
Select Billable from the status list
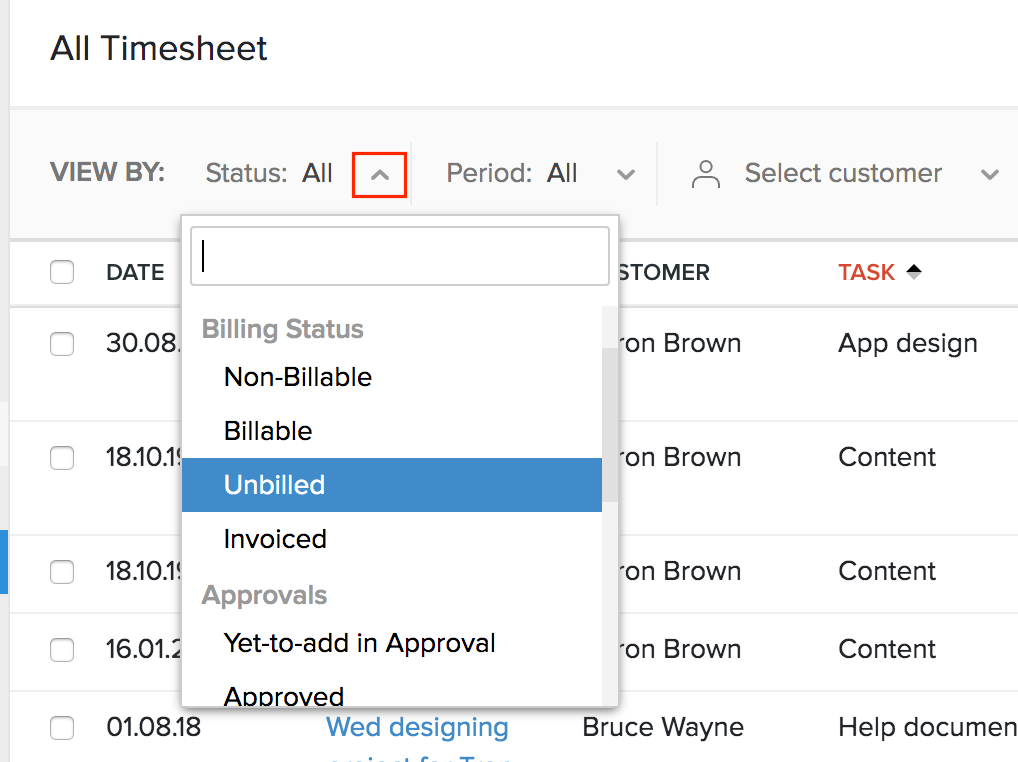[x=268, y=431]
